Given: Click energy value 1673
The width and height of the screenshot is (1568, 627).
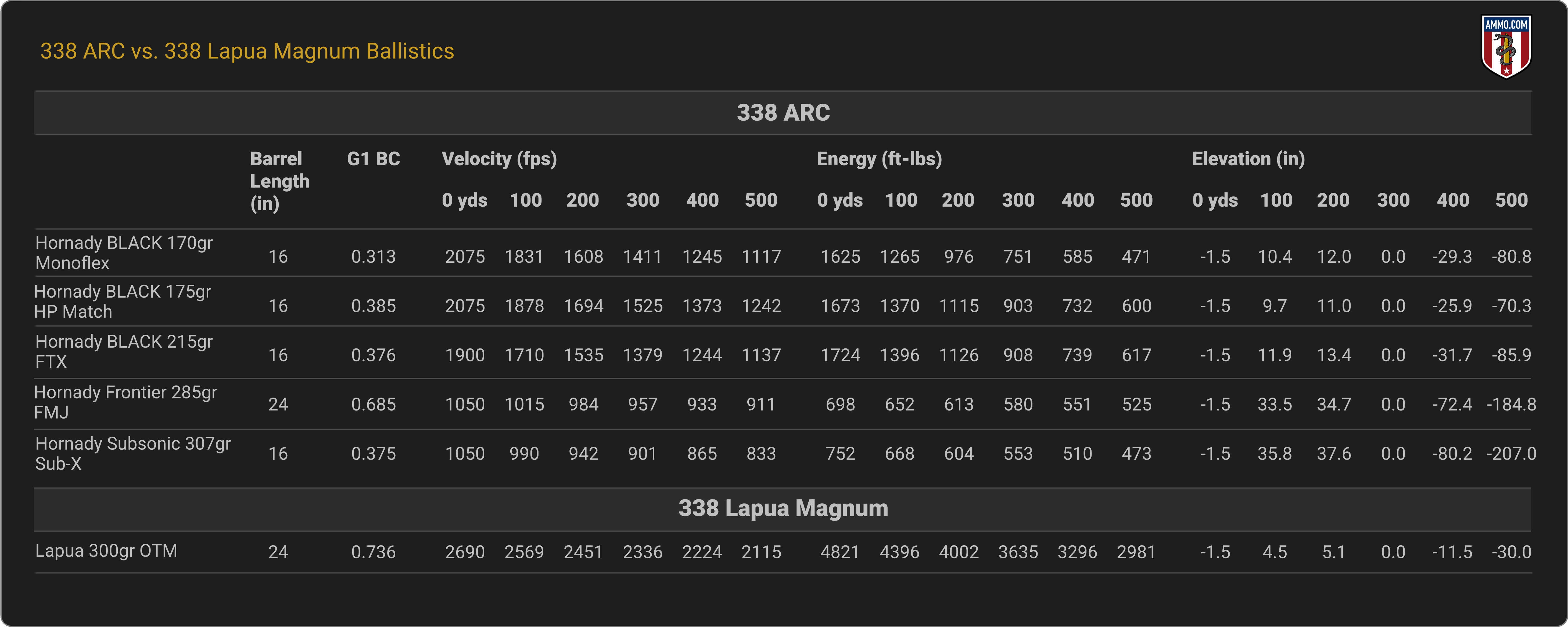Looking at the screenshot, I should click(840, 306).
